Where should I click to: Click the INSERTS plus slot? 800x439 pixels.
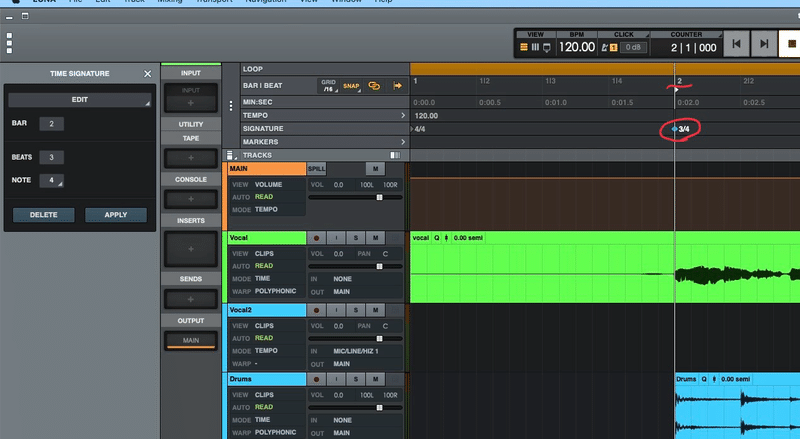[x=191, y=249]
